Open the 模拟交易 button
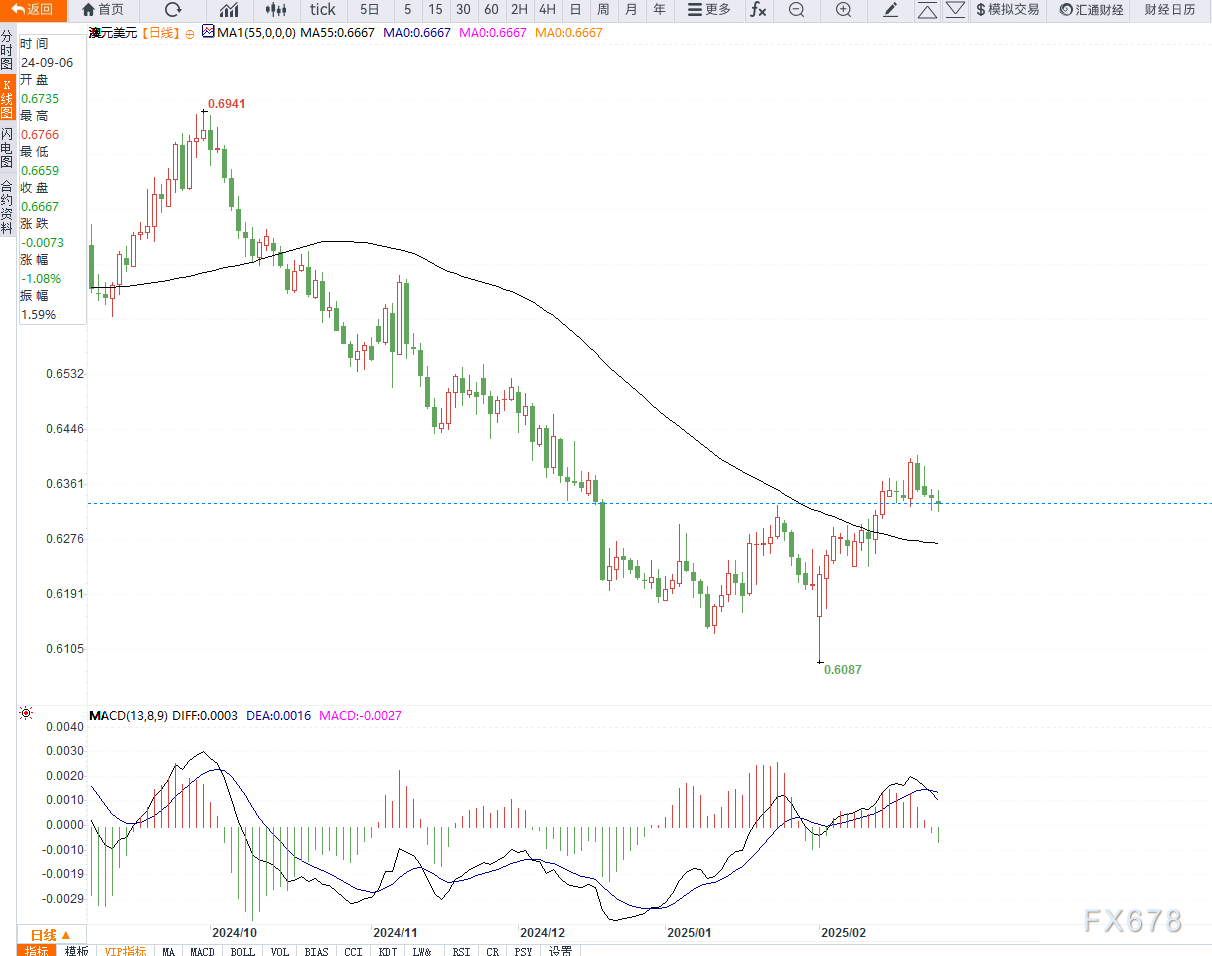The width and height of the screenshot is (1212, 956). click(x=1007, y=10)
